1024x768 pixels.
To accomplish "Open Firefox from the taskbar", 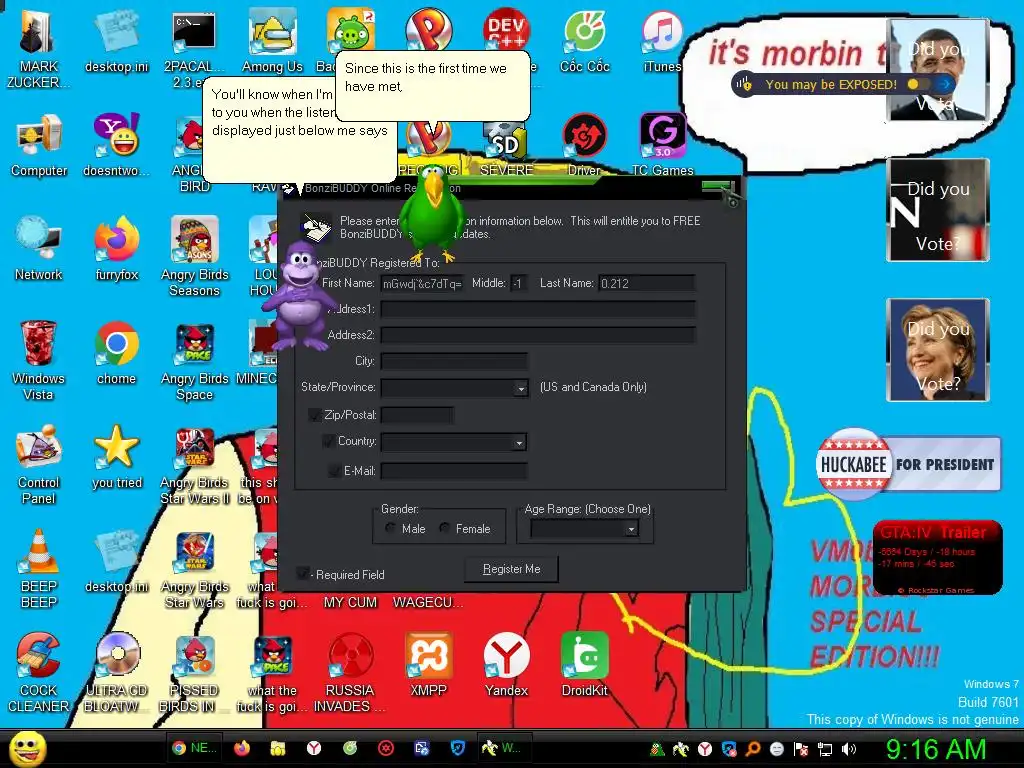I will tap(242, 748).
